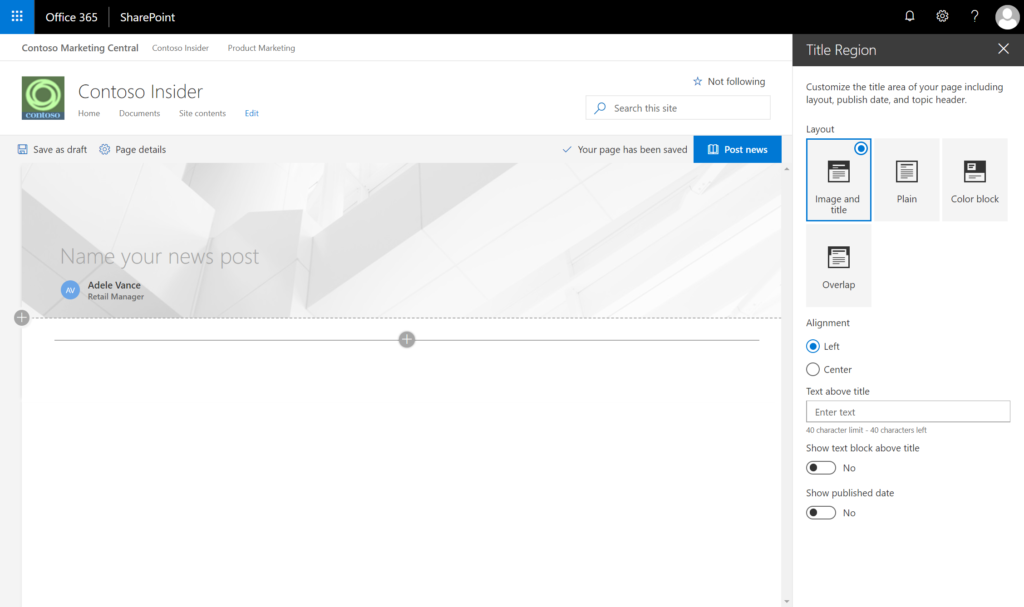1024x607 pixels.
Task: Click the Search this site field
Action: click(678, 108)
